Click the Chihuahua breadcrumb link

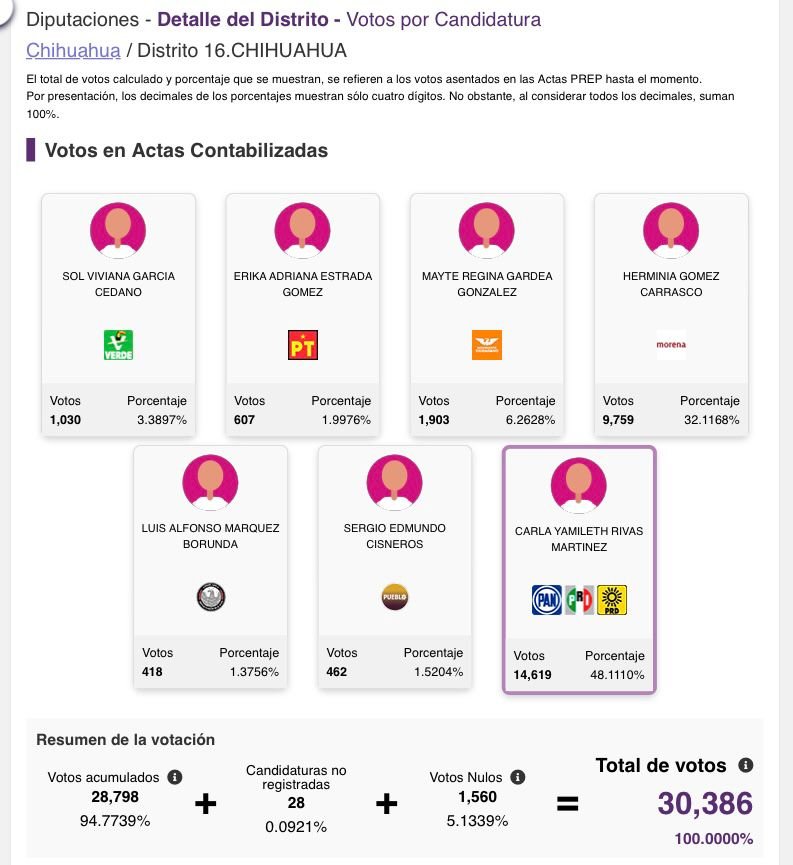(73, 51)
